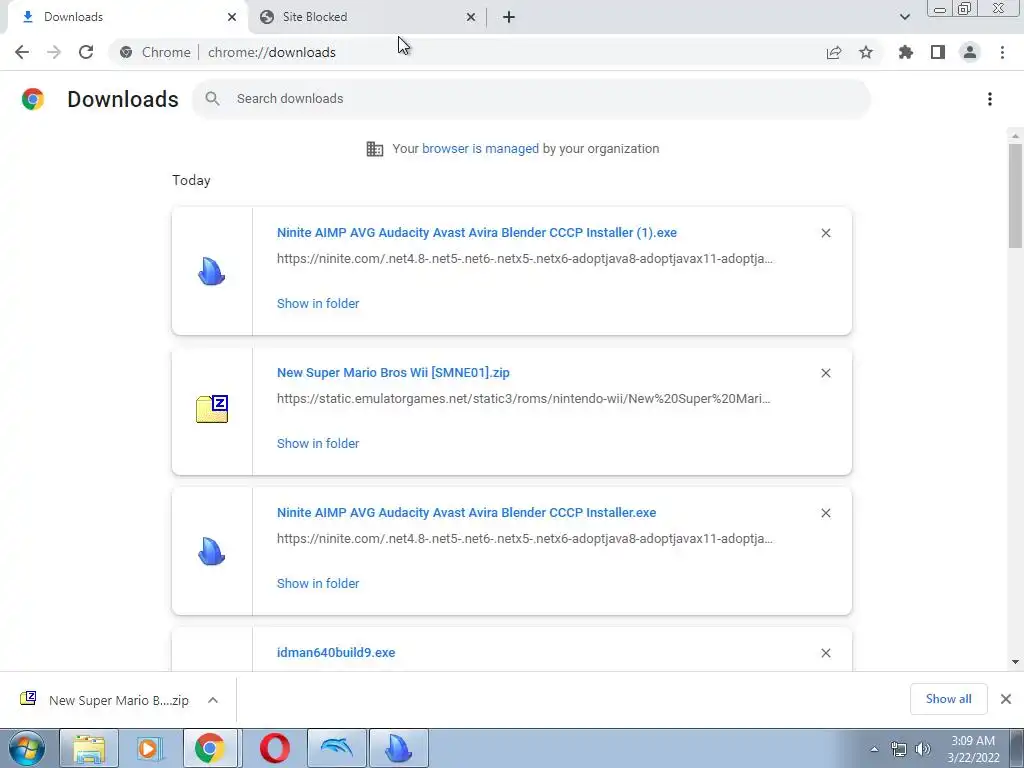Share this page icon in address bar
The width and height of the screenshot is (1024, 768).
834,52
